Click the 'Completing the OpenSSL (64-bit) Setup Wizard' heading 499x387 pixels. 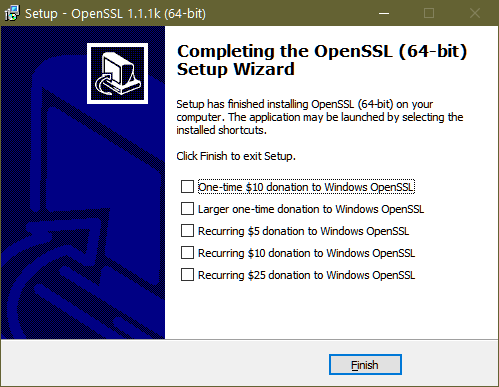pyautogui.click(x=322, y=60)
